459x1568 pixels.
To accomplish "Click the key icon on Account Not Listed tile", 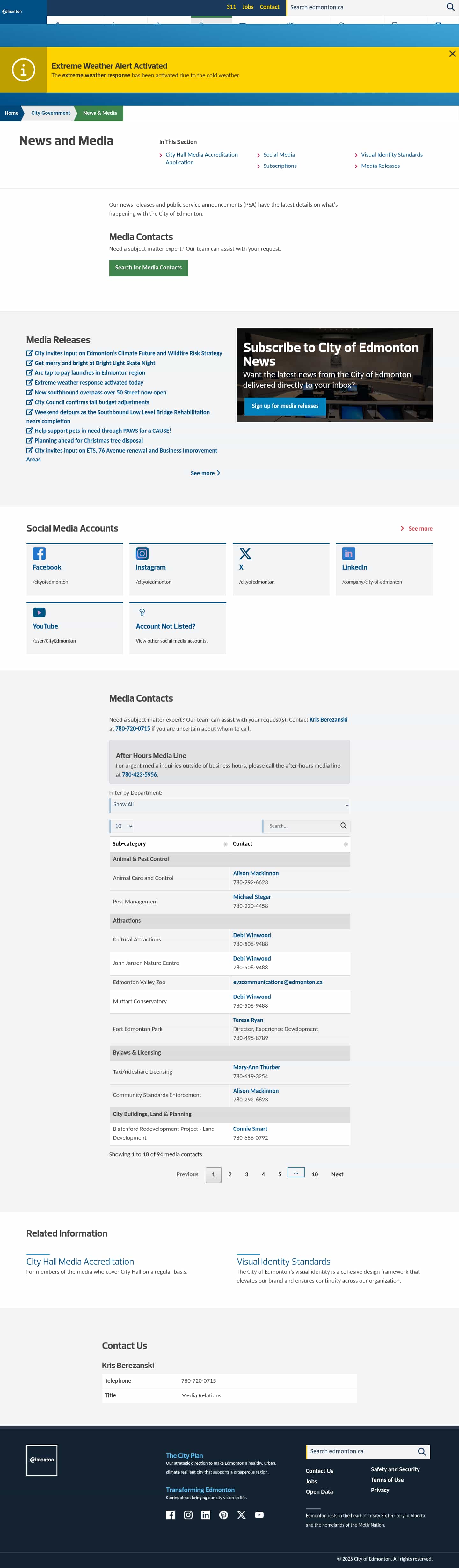I will coord(142,612).
